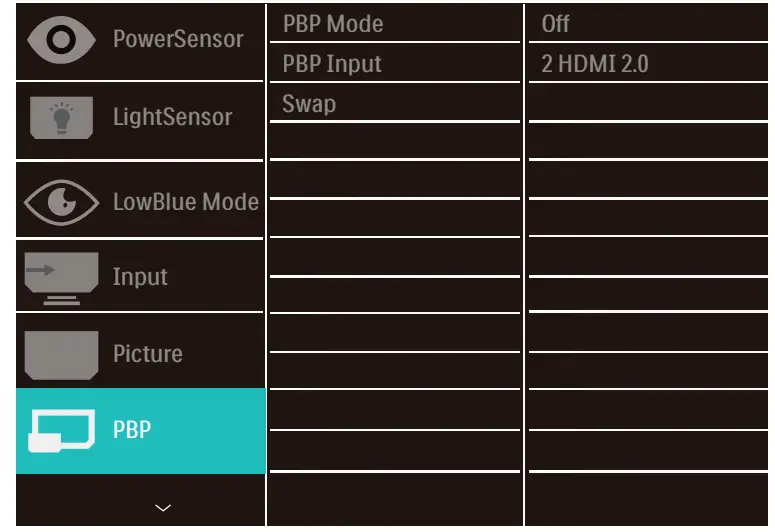Toggle the PBP Mode Off value
This screenshot has width=775, height=532.
tap(556, 23)
